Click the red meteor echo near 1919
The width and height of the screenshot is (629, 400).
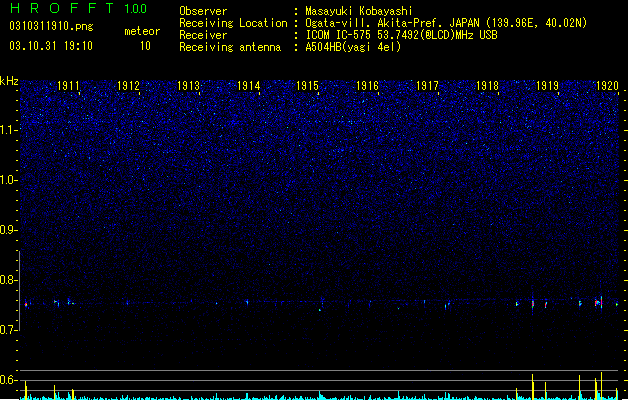coord(533,304)
